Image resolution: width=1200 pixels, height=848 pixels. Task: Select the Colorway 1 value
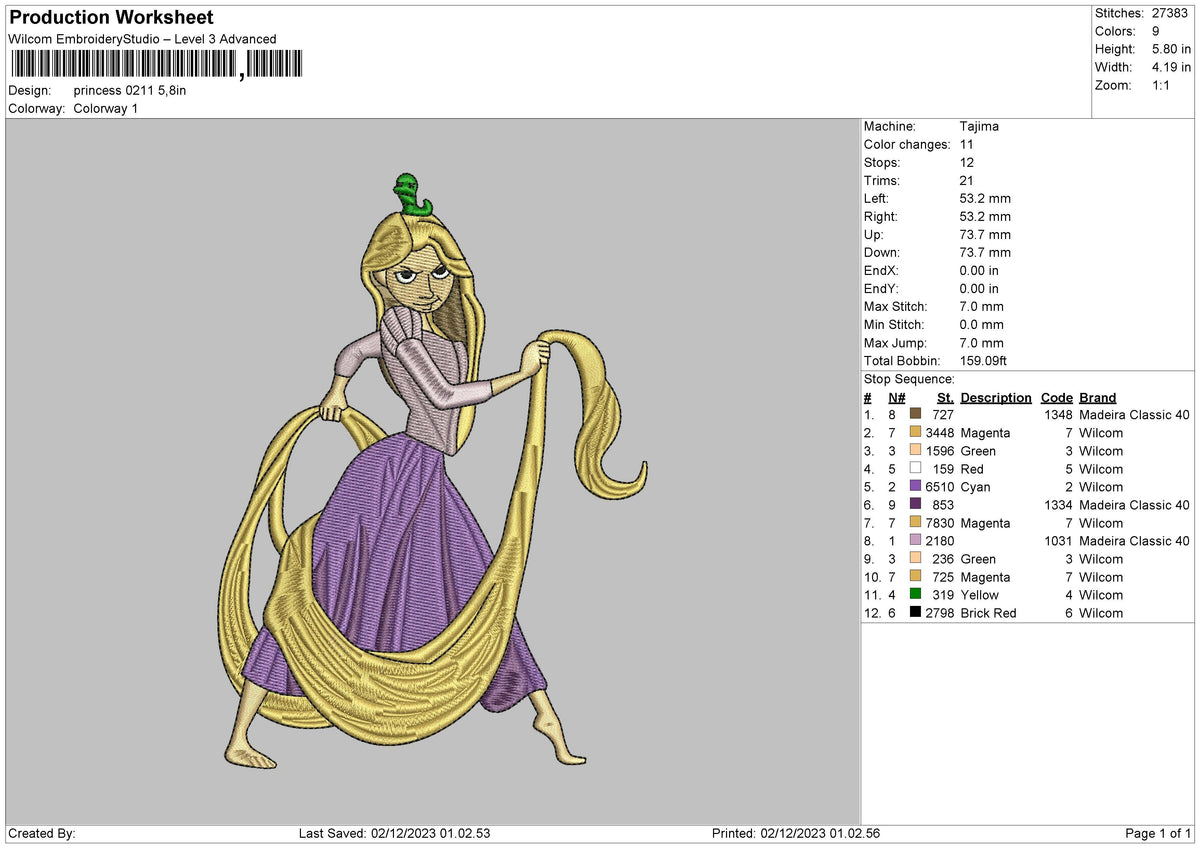(106, 108)
